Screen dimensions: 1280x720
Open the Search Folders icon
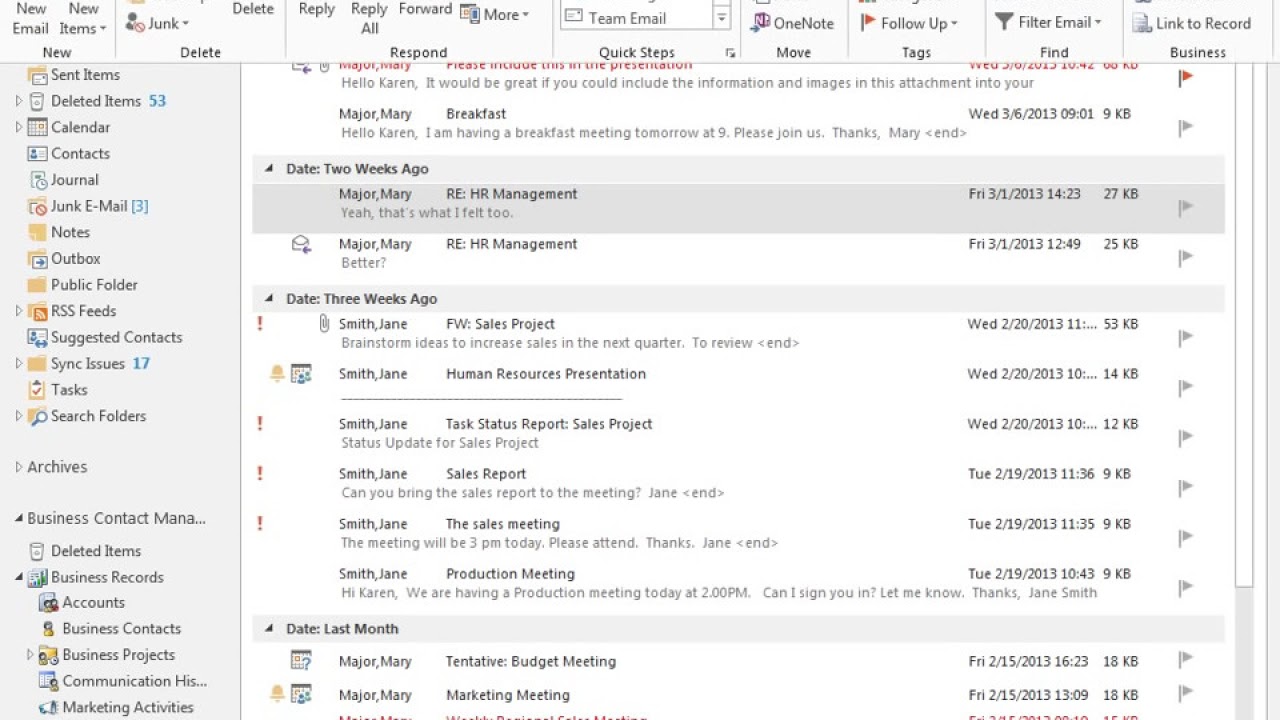coord(37,416)
